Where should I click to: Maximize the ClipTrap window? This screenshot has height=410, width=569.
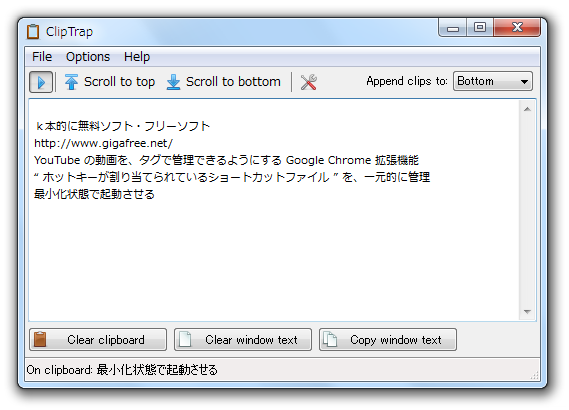480,27
